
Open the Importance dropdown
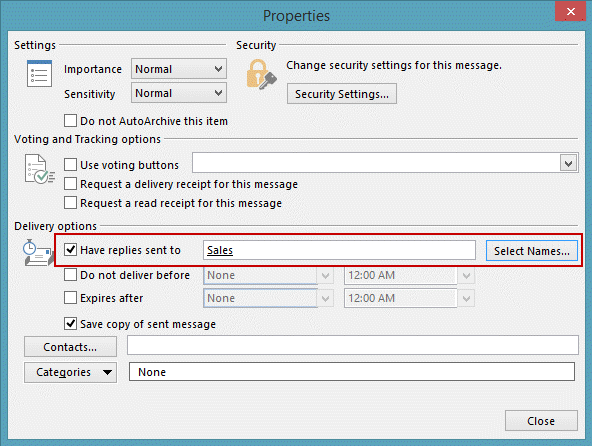(179, 69)
